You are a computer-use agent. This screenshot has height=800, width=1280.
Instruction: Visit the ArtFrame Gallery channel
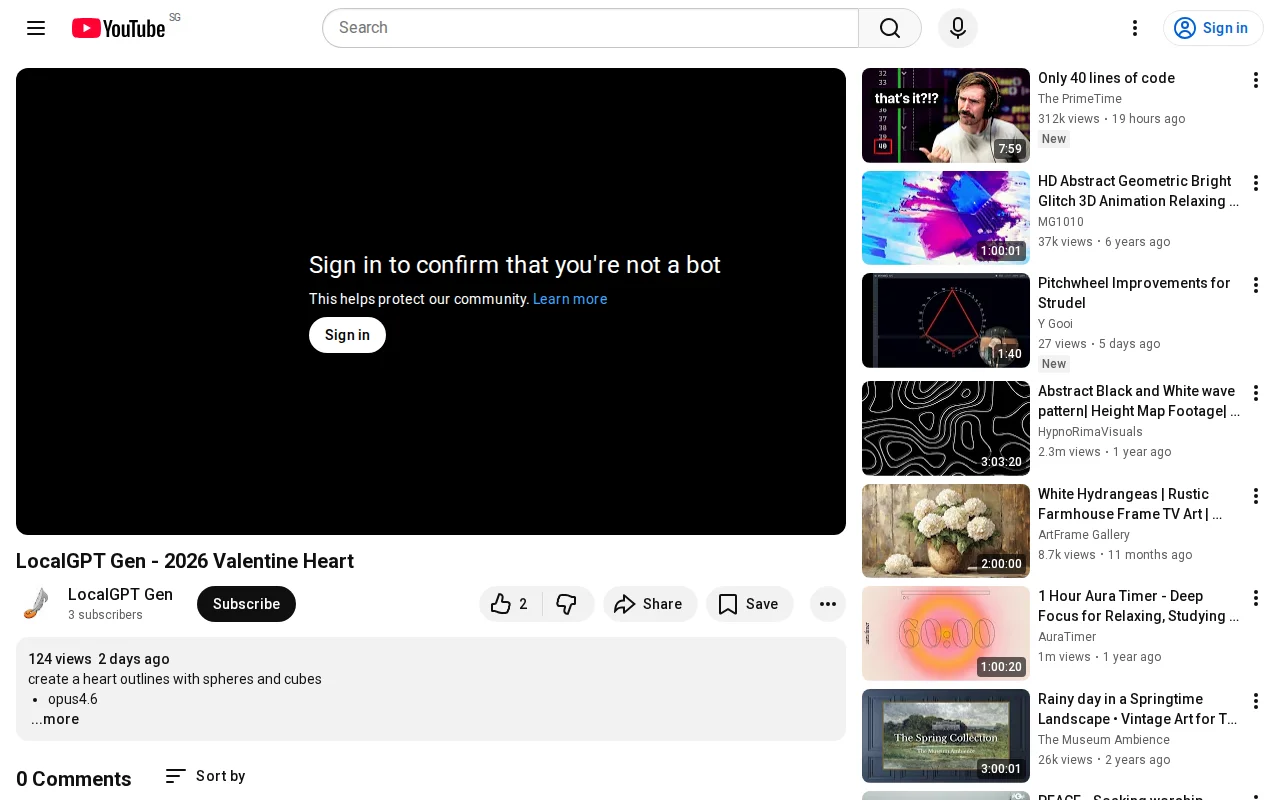pyautogui.click(x=1084, y=535)
